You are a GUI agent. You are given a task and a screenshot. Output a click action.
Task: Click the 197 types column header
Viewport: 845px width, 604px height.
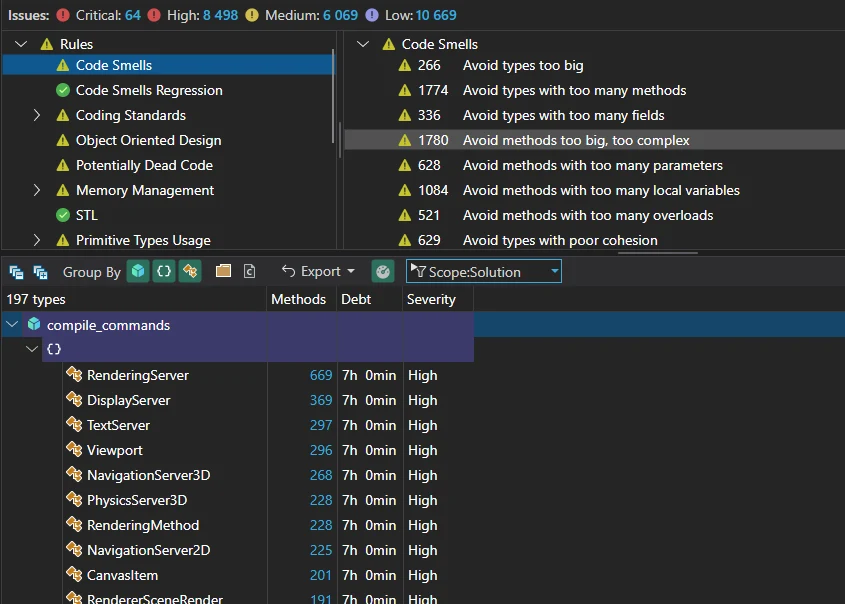[x=134, y=299]
